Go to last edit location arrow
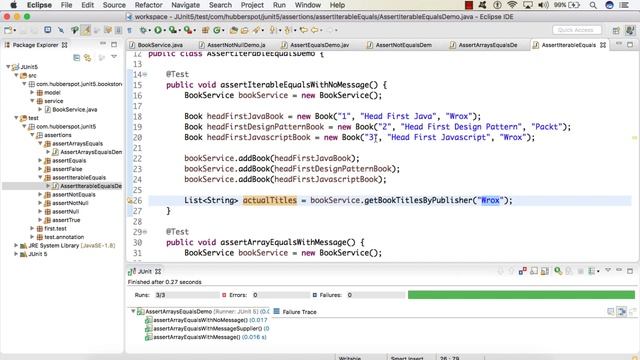 [x=303, y=30]
